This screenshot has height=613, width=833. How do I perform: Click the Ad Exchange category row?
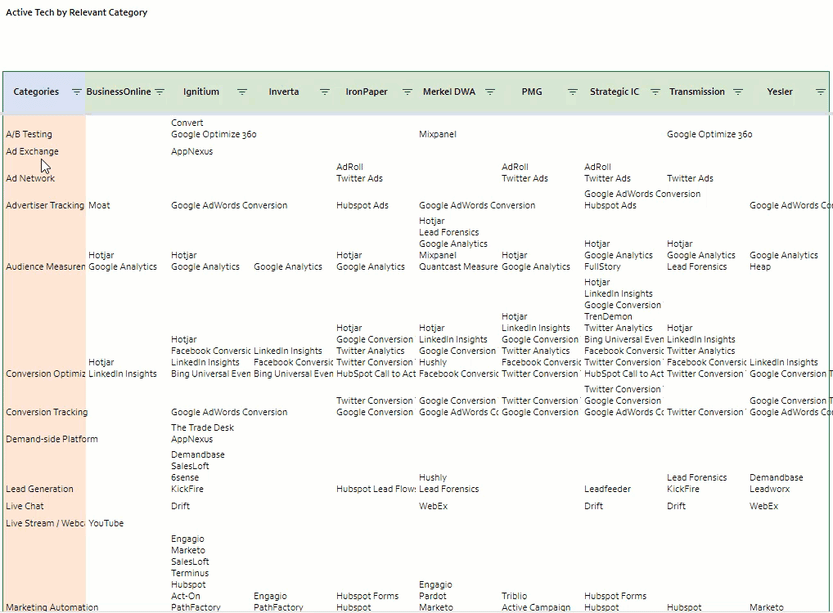(32, 151)
